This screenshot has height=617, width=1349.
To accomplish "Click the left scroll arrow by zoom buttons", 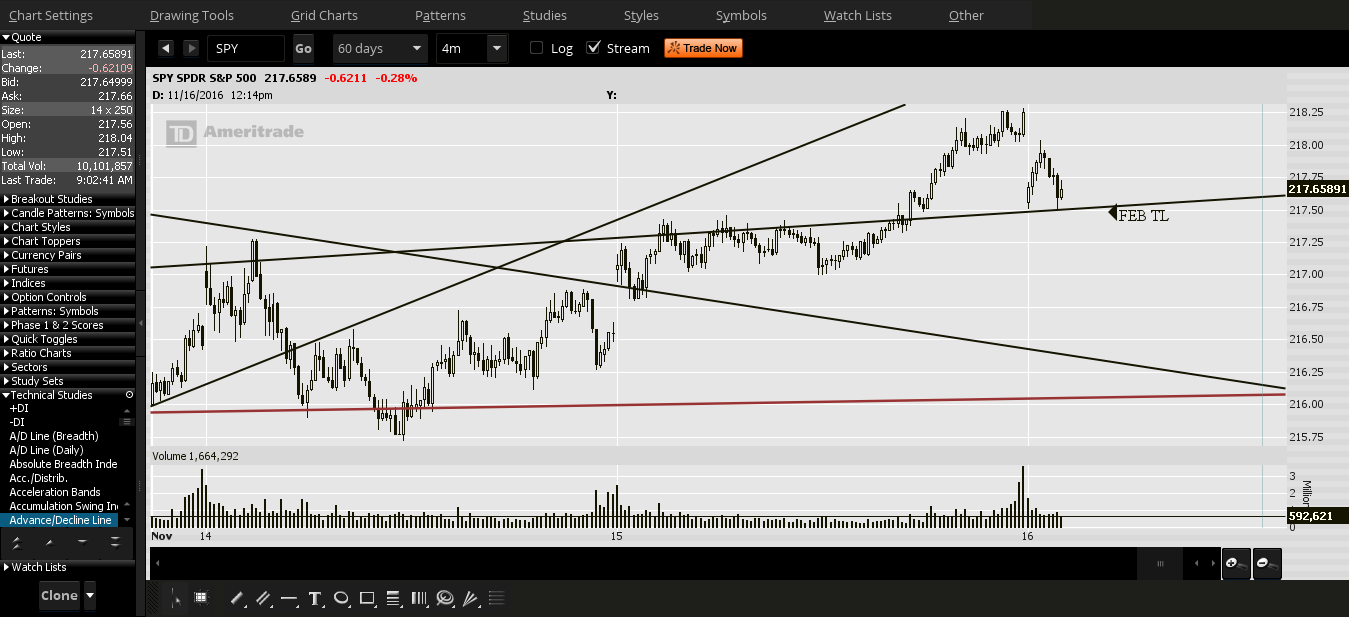I will pos(1197,564).
